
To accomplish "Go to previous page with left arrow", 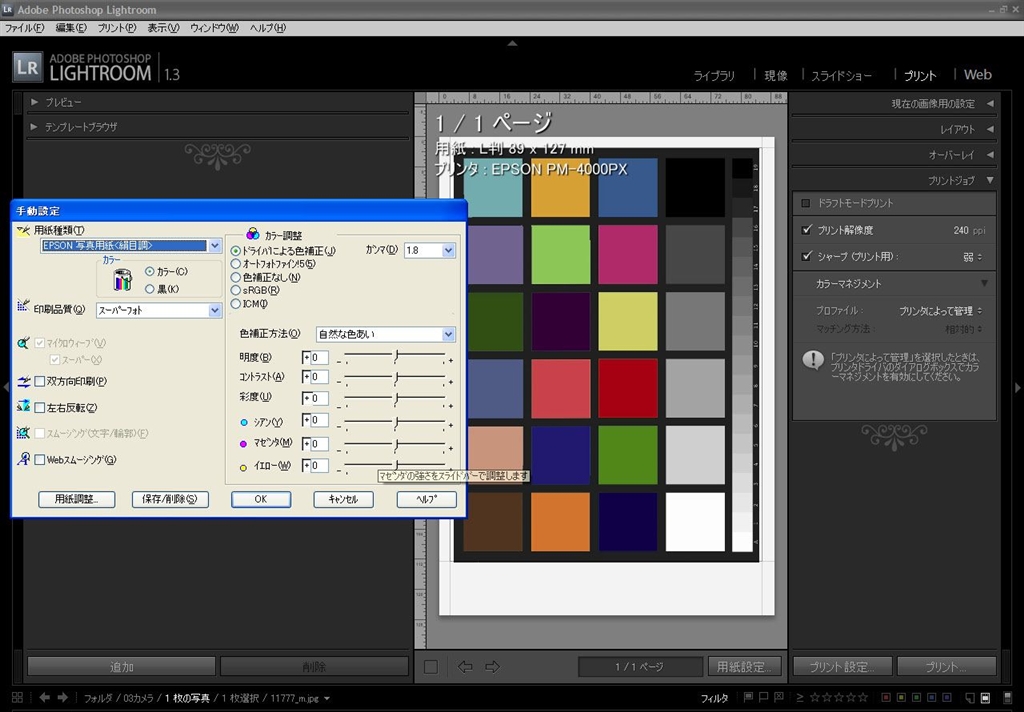I will pos(465,667).
